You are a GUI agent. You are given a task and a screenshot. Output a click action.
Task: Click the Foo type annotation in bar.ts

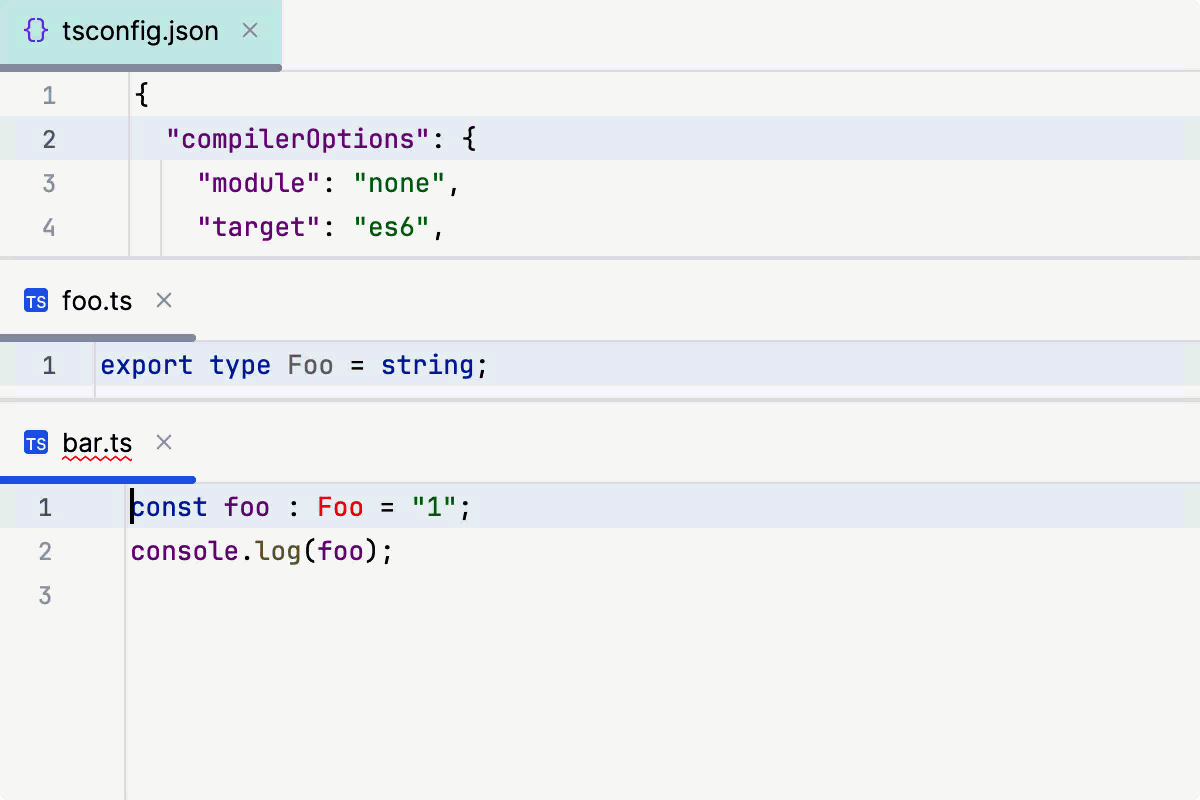coord(340,507)
